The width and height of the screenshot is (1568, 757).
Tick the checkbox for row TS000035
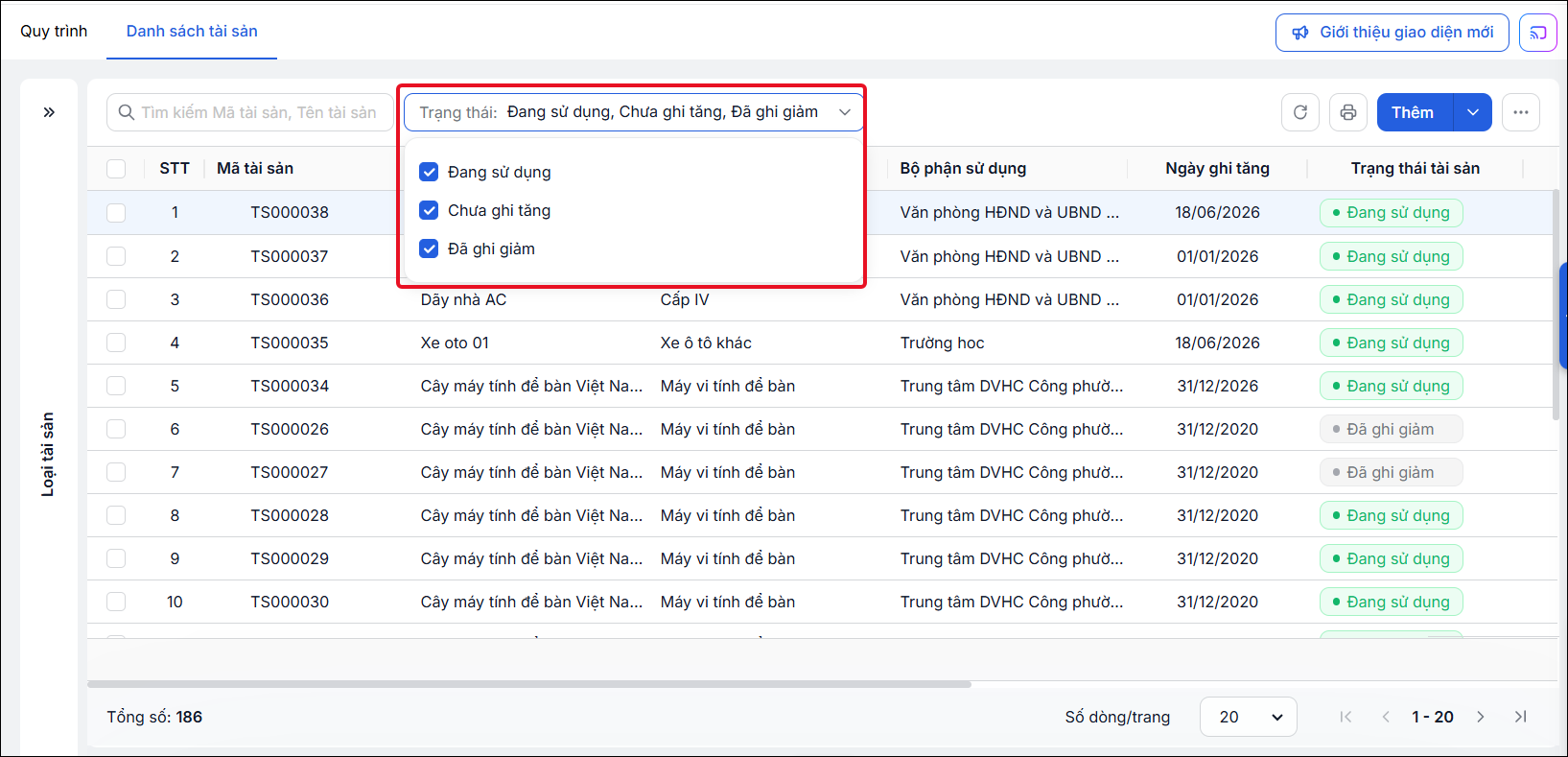coord(116,343)
